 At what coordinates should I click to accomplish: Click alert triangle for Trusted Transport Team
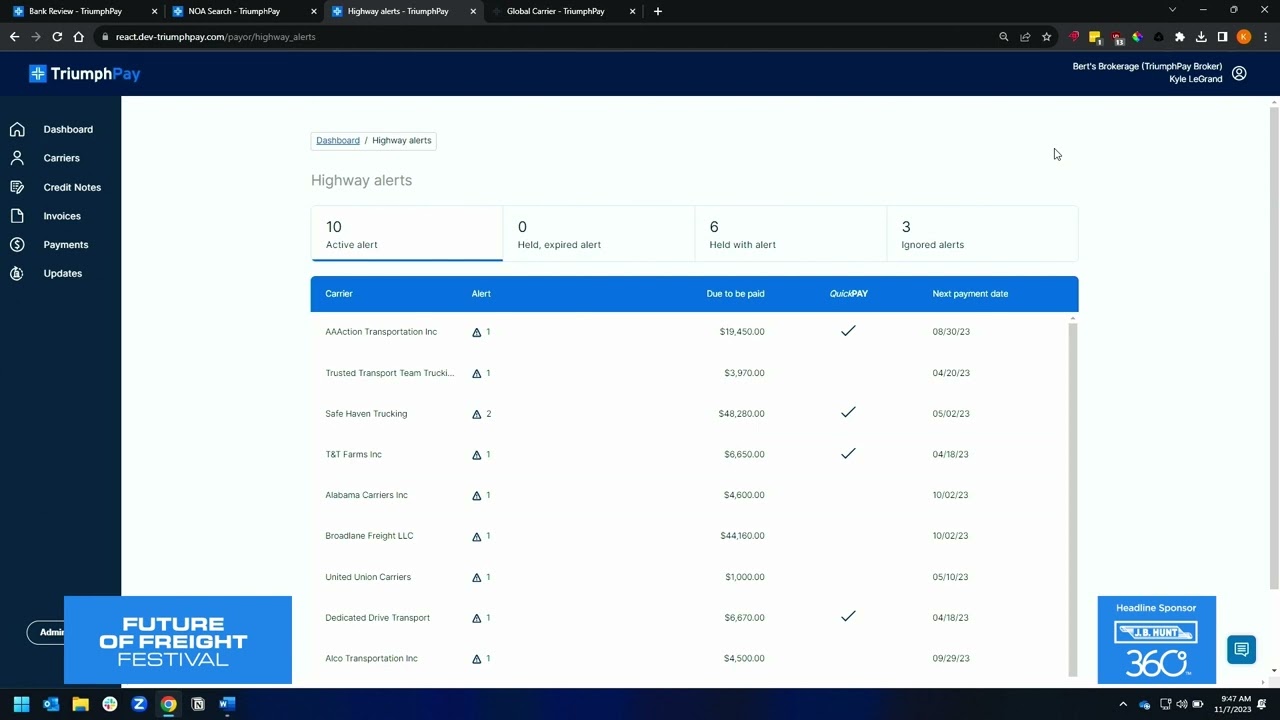[x=477, y=373]
